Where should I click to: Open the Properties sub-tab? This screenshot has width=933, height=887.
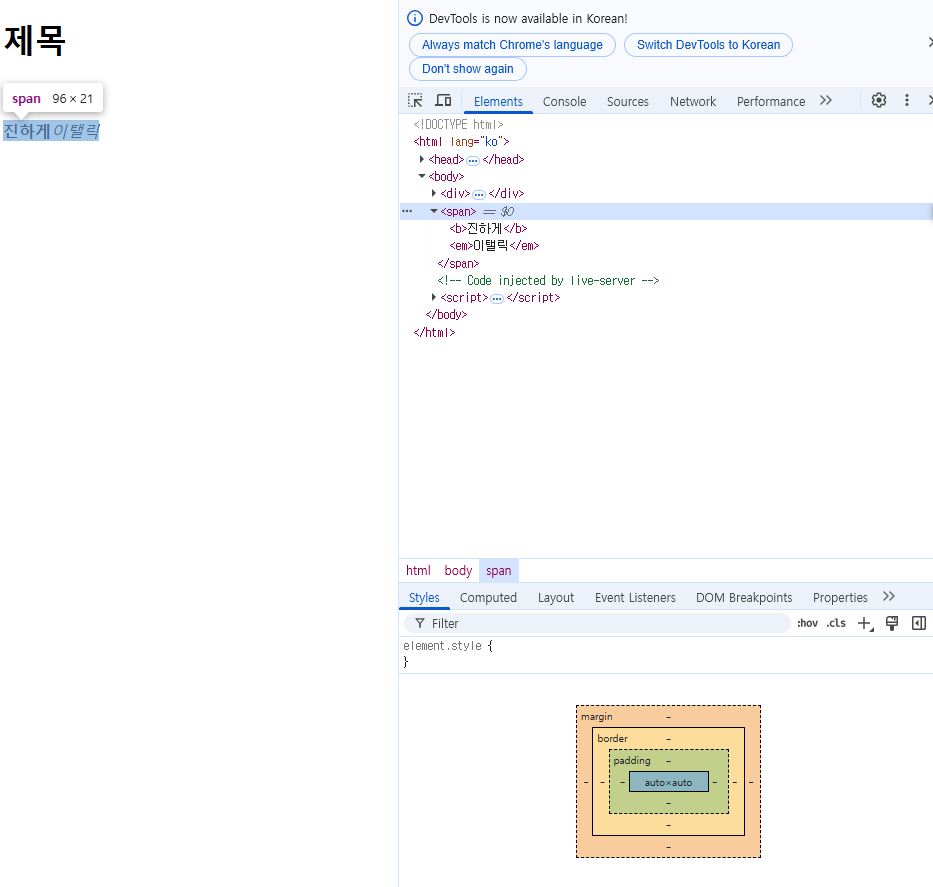pyautogui.click(x=840, y=598)
